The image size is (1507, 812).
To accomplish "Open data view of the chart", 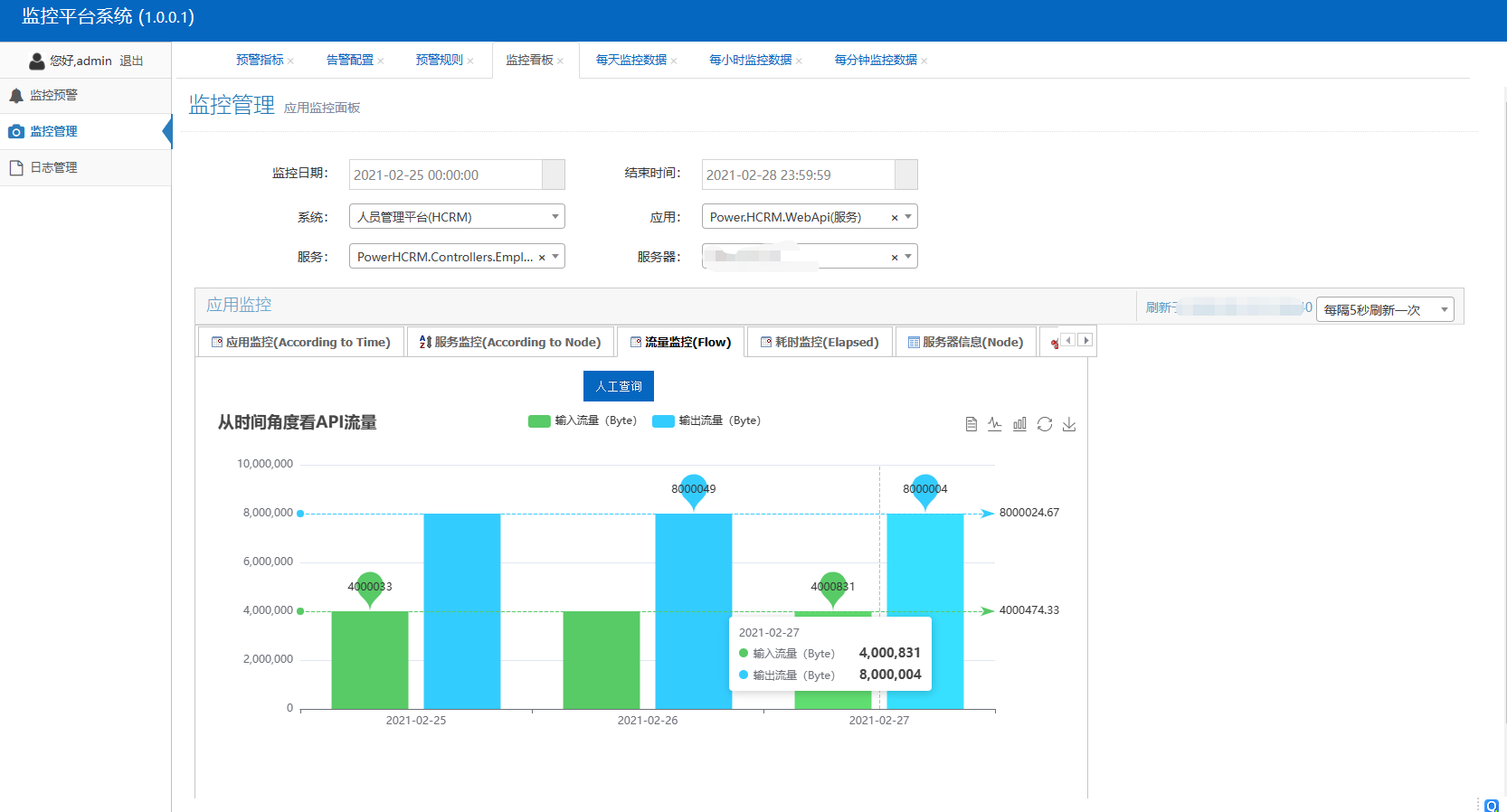I will point(971,424).
